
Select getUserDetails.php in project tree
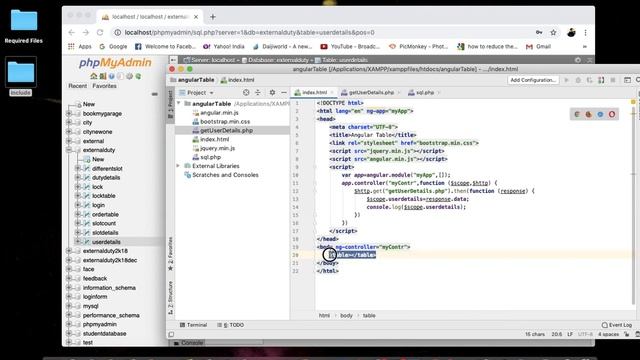tap(227, 130)
